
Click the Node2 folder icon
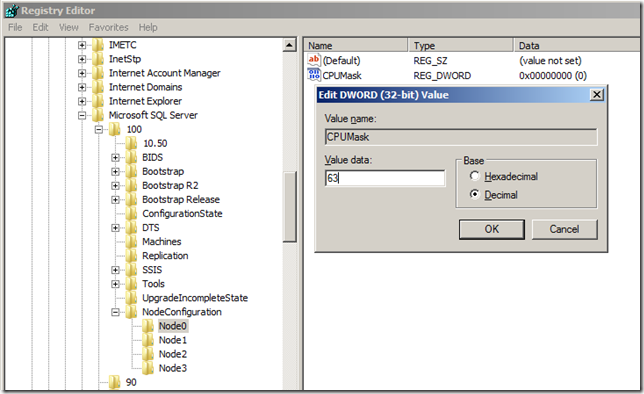coord(148,354)
